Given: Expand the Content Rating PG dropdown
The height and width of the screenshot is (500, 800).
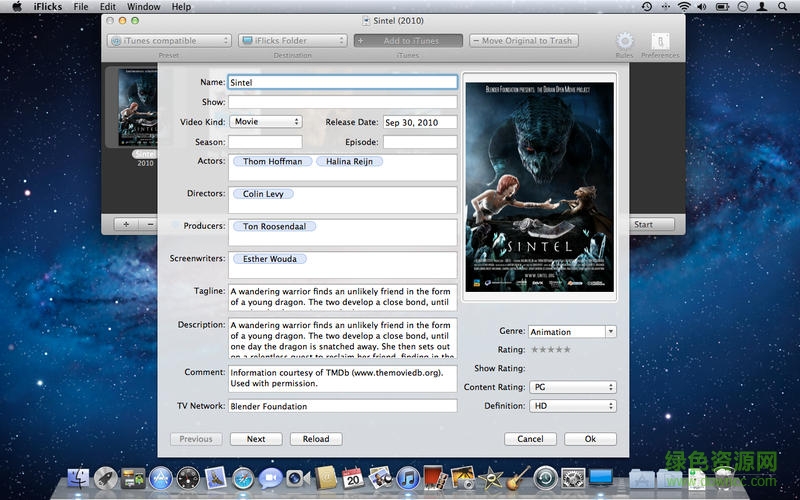Looking at the screenshot, I should [x=573, y=387].
